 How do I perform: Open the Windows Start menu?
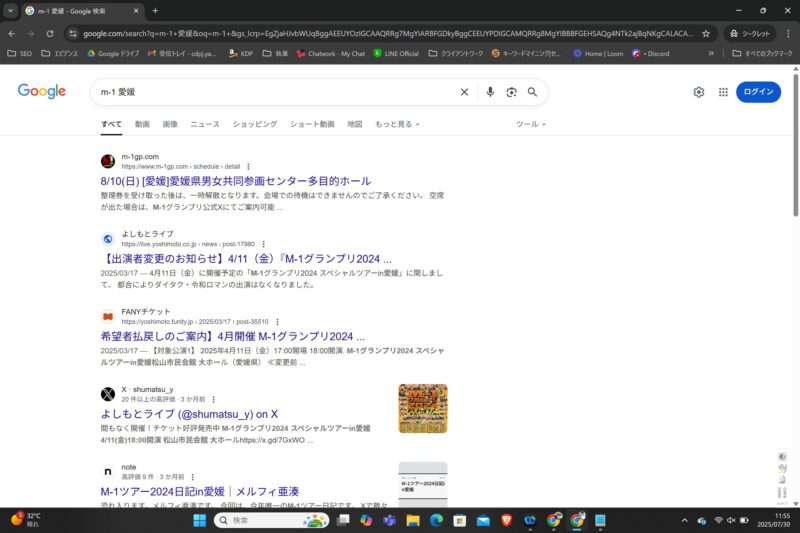tap(199, 520)
